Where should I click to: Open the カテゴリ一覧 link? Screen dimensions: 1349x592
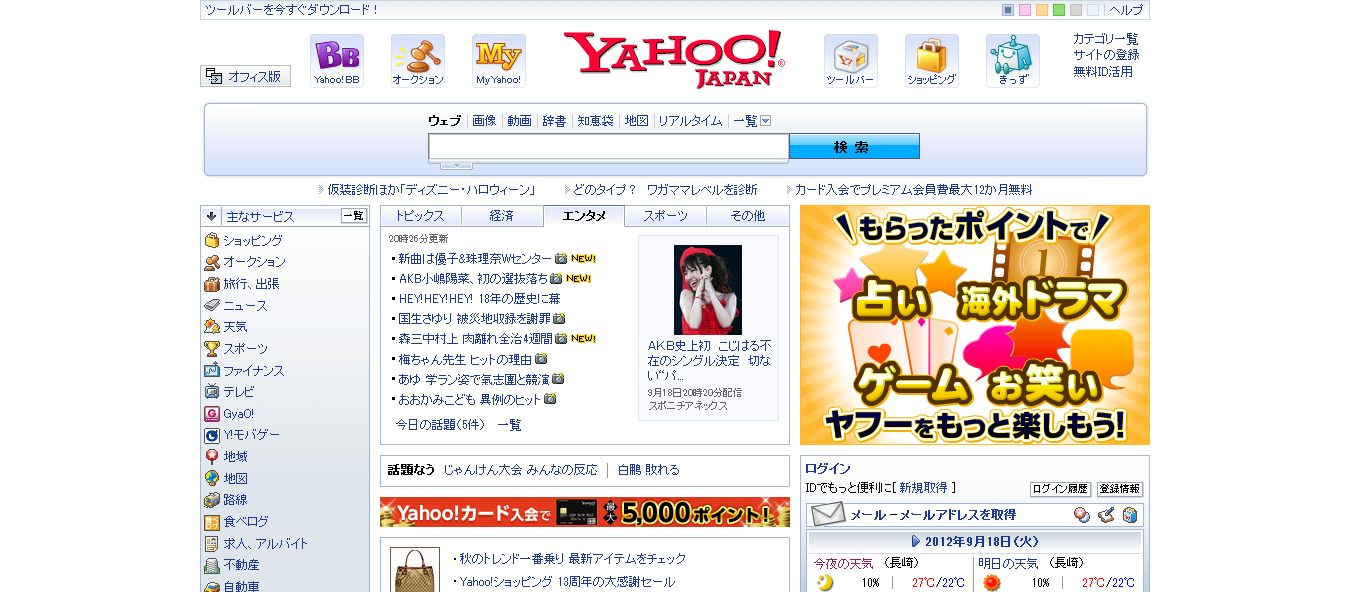[1106, 39]
